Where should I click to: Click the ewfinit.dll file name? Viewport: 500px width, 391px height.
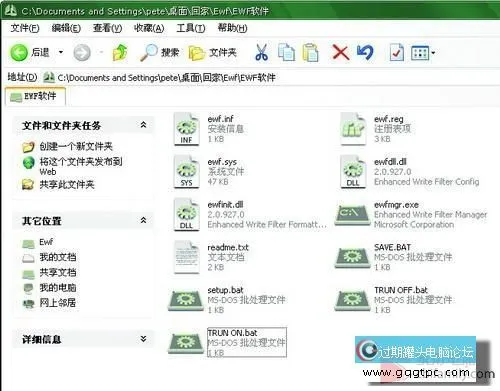[x=225, y=205]
